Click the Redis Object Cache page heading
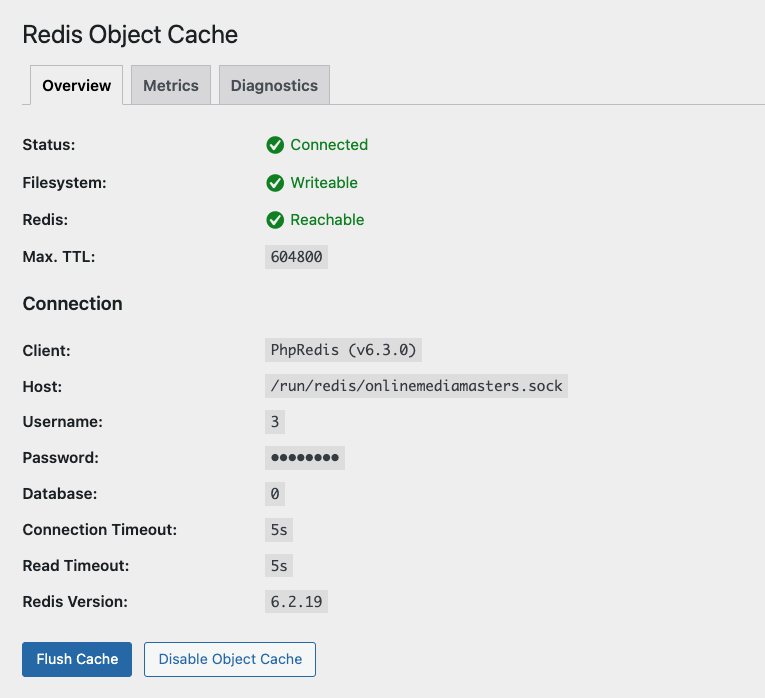 [x=130, y=35]
